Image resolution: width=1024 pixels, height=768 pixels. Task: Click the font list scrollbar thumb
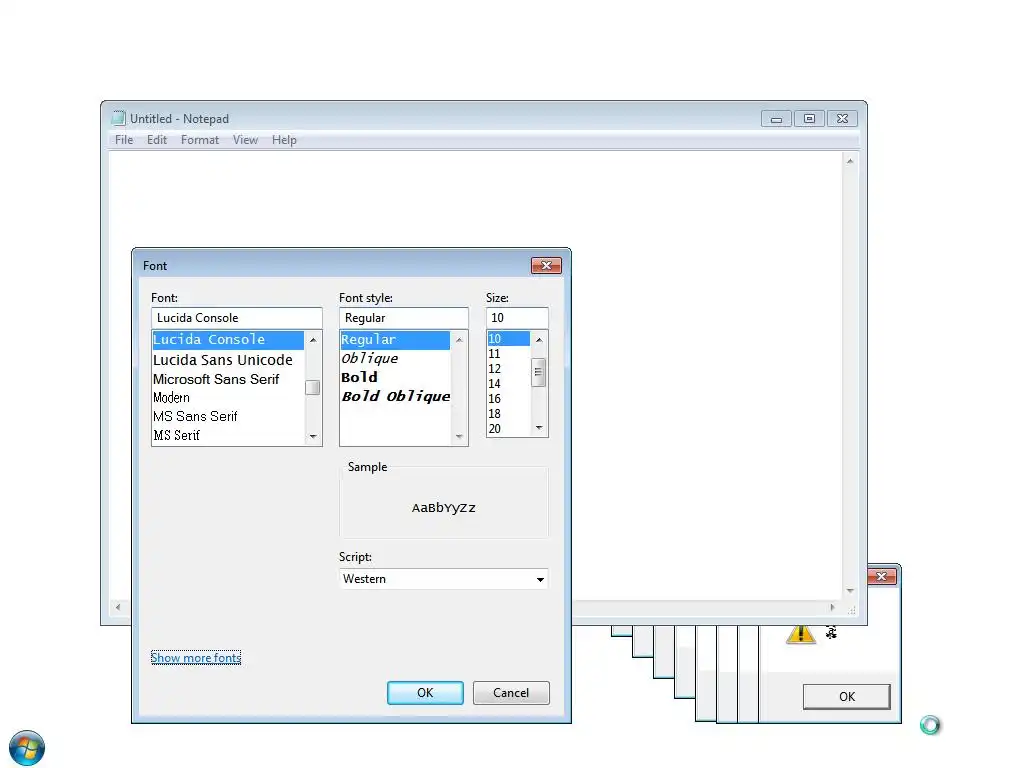313,387
